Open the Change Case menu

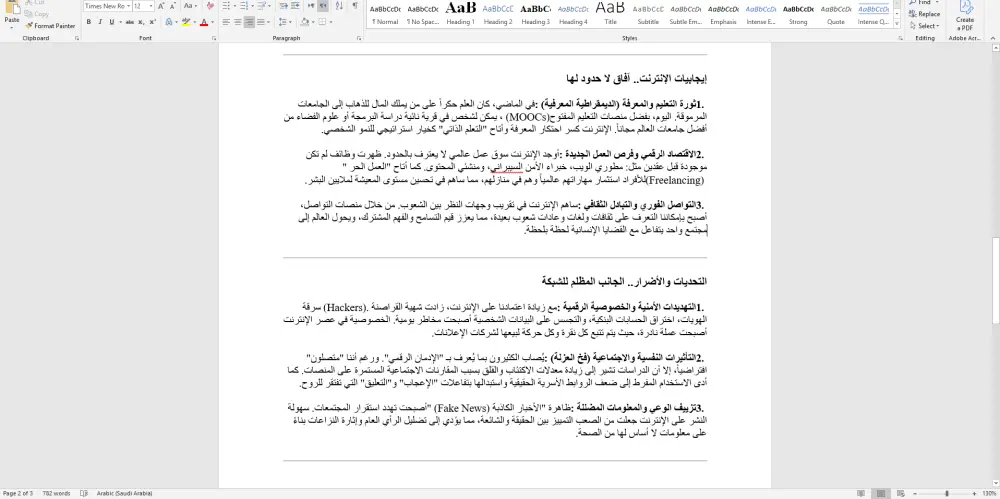189,6
